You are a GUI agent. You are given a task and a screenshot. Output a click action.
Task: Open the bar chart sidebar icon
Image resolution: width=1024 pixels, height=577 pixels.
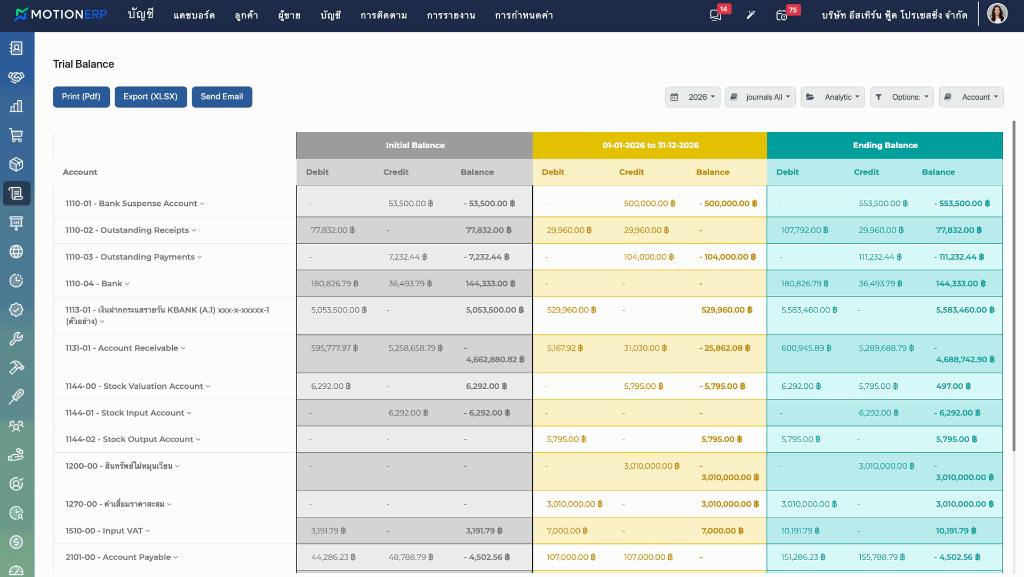[16, 106]
